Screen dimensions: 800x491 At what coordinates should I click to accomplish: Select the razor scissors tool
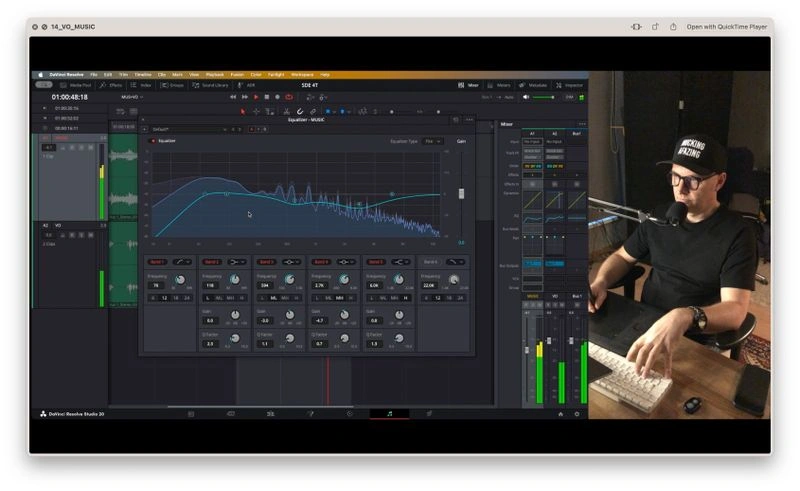(x=287, y=111)
